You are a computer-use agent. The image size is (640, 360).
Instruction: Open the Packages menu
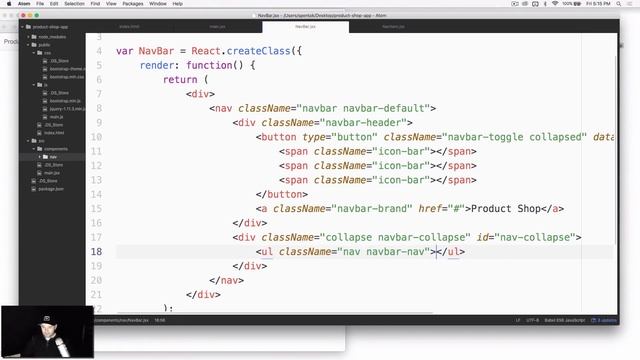133,4
